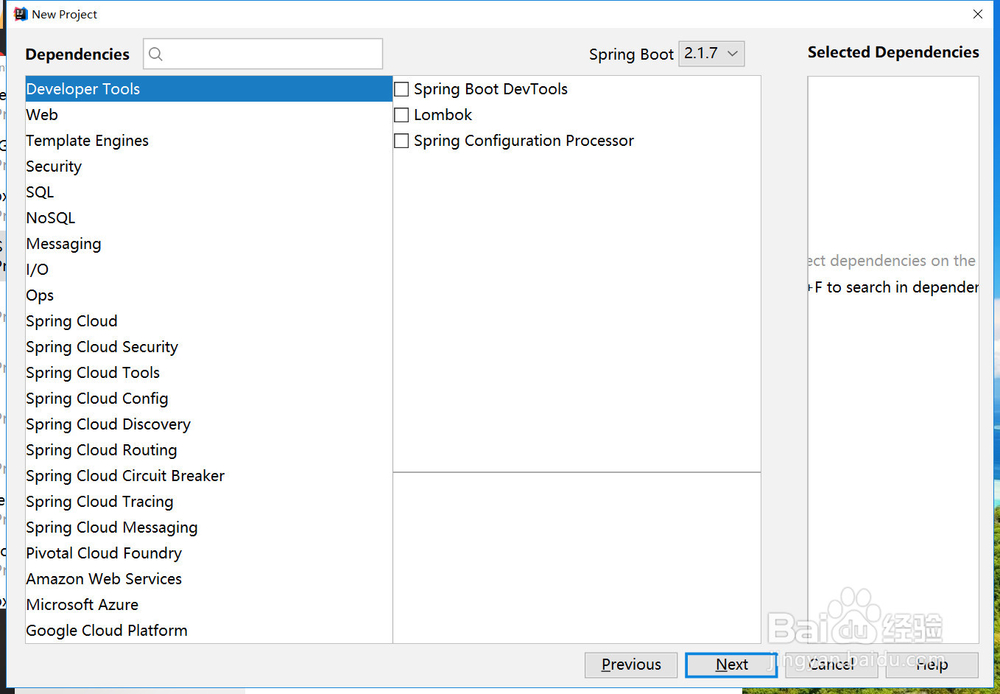The height and width of the screenshot is (694, 1000).
Task: Choose Pivotal Cloud Foundry category
Action: tap(209, 553)
